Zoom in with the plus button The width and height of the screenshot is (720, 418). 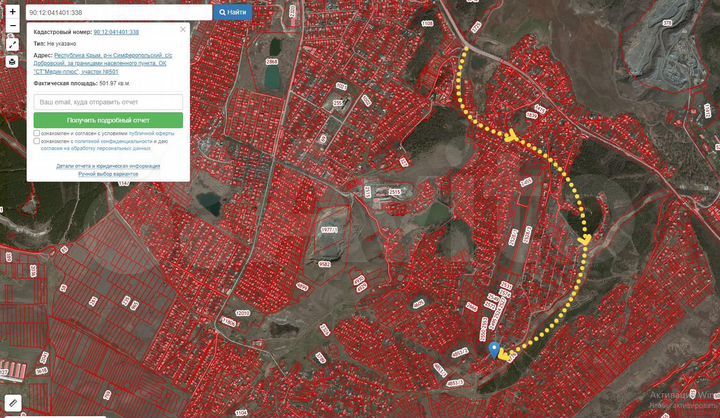click(x=12, y=11)
